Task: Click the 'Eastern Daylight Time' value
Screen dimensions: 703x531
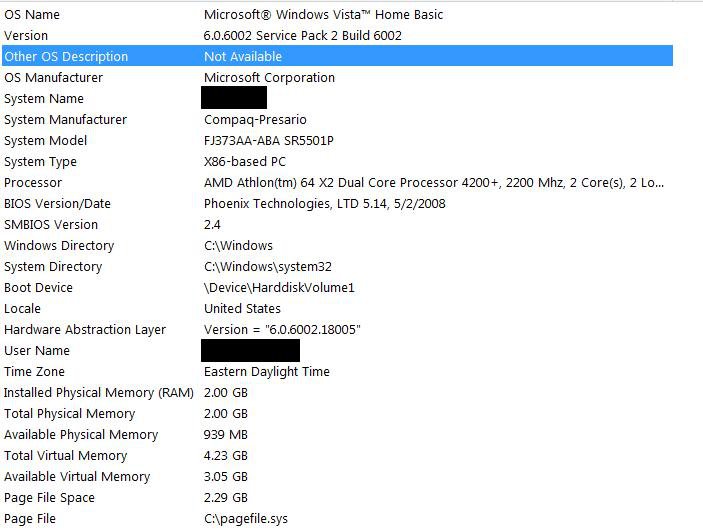Action: point(267,372)
